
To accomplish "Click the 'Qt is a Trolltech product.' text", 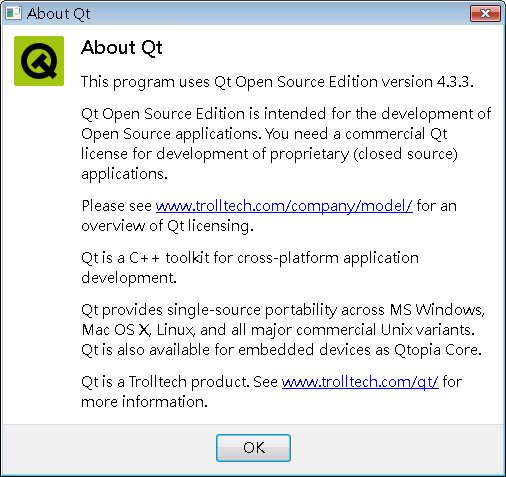I will point(165,382).
